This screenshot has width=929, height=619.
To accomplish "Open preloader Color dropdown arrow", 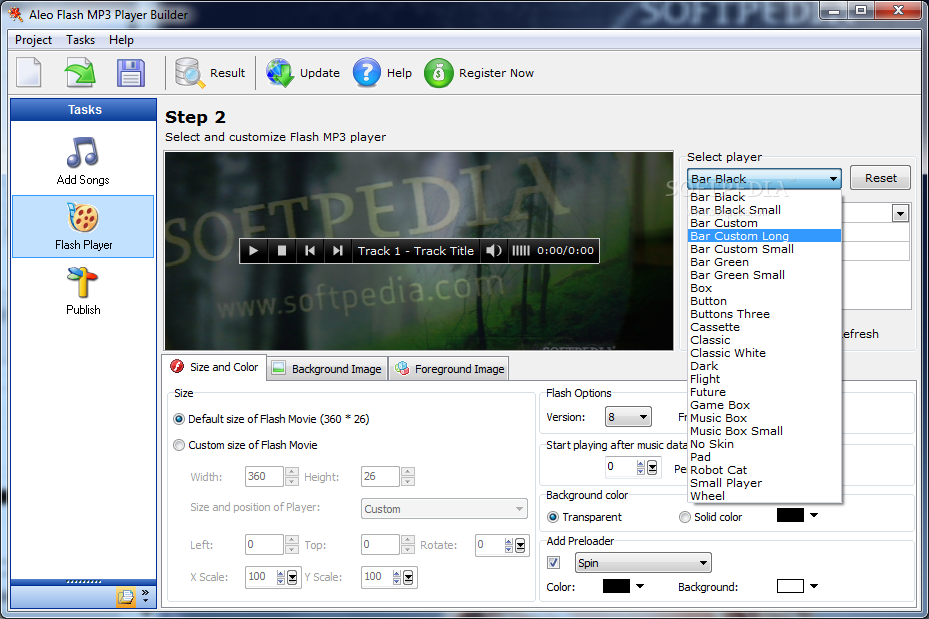I will click(640, 586).
